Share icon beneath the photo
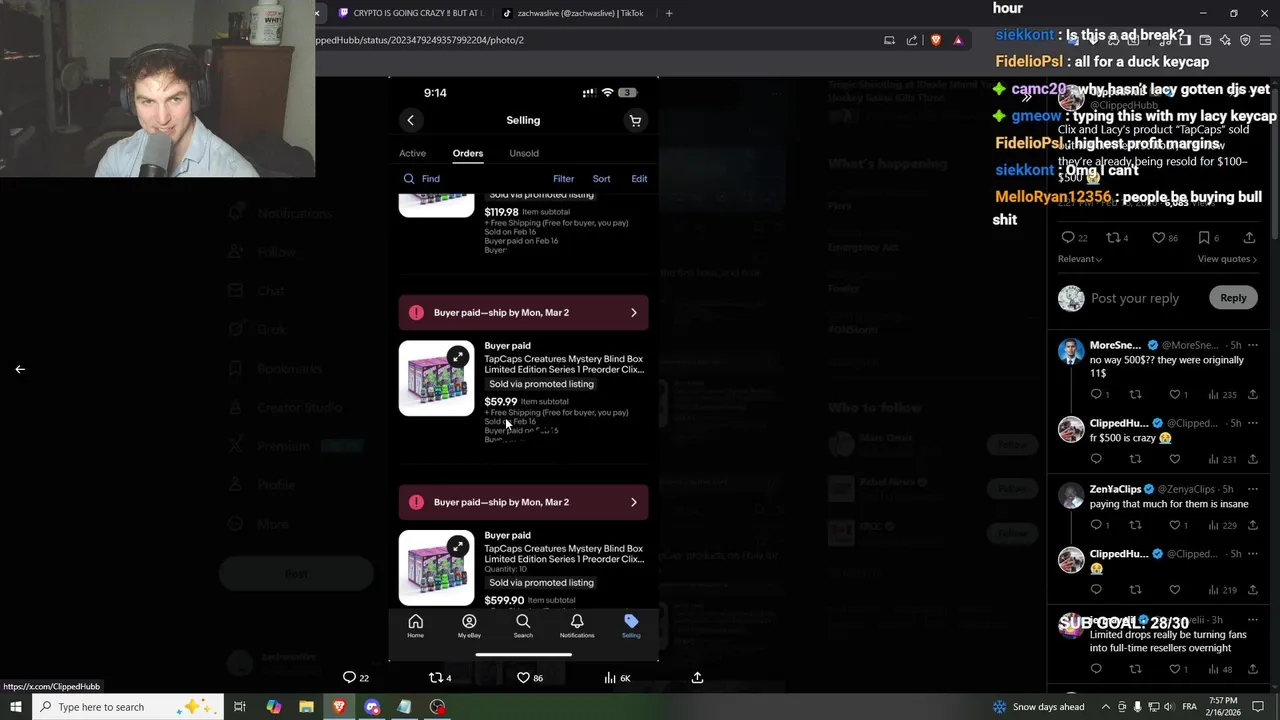Viewport: 1280px width, 720px height. (697, 678)
